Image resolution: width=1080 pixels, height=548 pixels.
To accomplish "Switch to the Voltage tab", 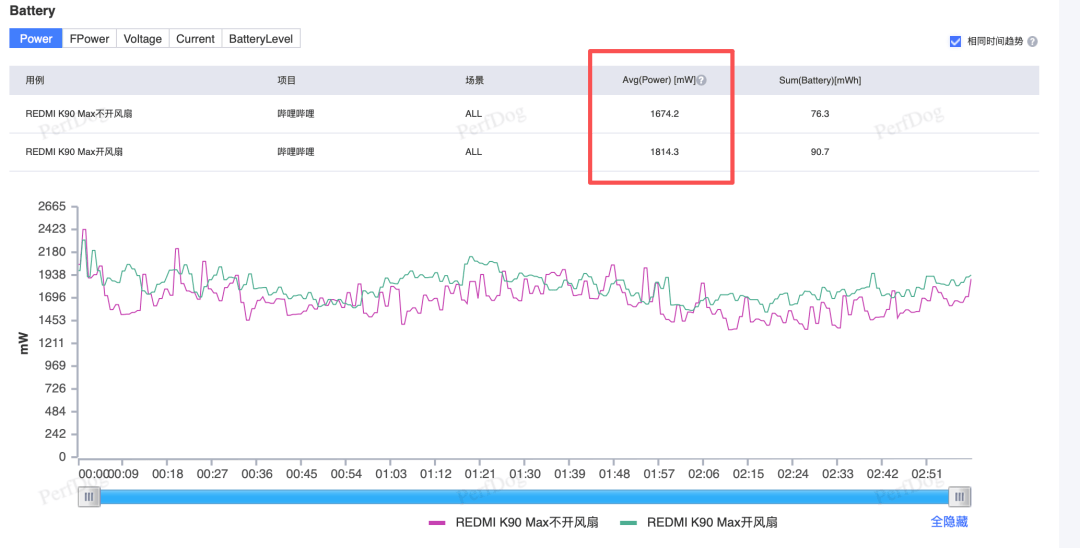I will [143, 39].
